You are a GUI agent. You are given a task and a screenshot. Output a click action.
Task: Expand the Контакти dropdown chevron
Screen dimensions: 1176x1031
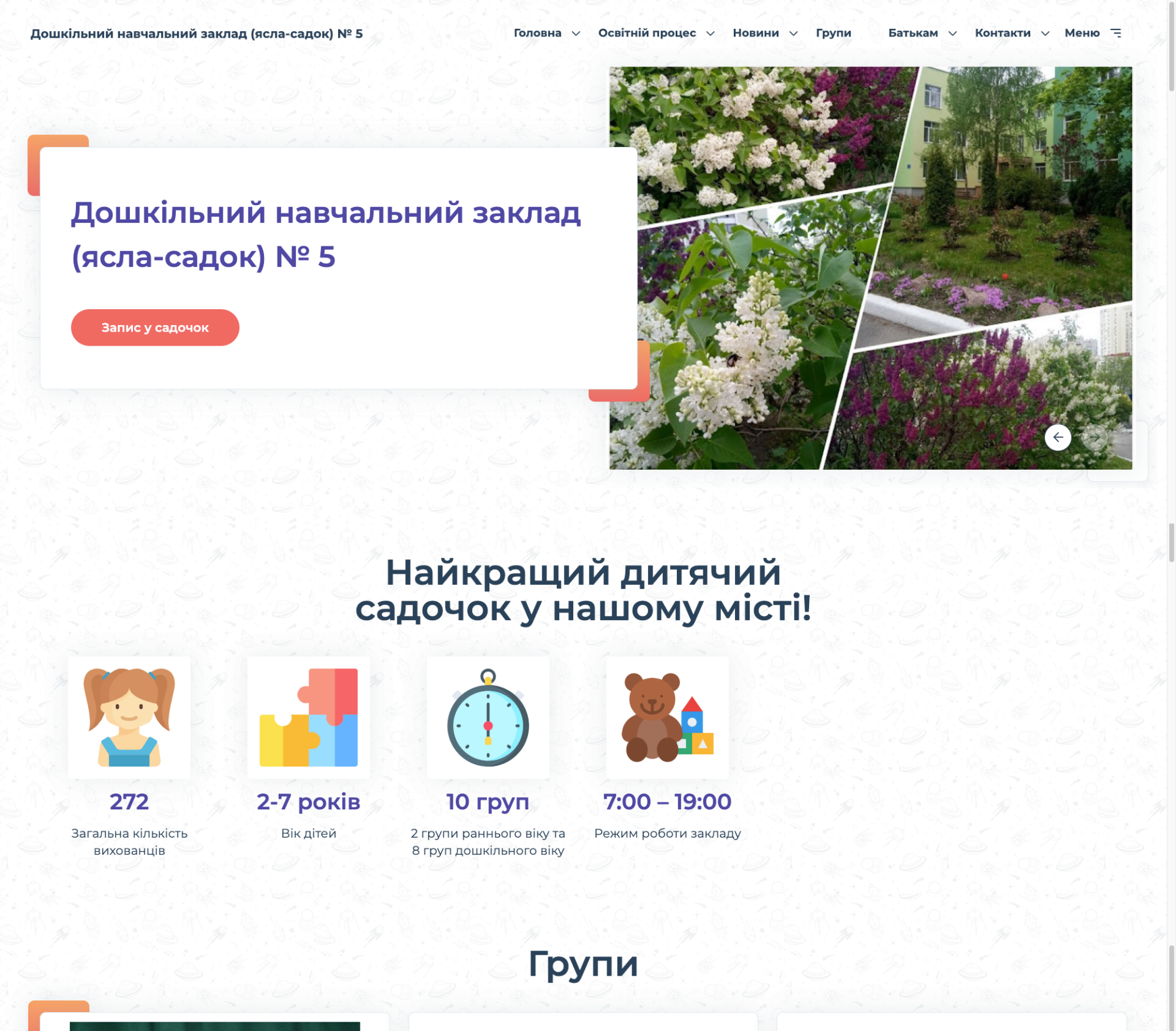[x=1045, y=34]
